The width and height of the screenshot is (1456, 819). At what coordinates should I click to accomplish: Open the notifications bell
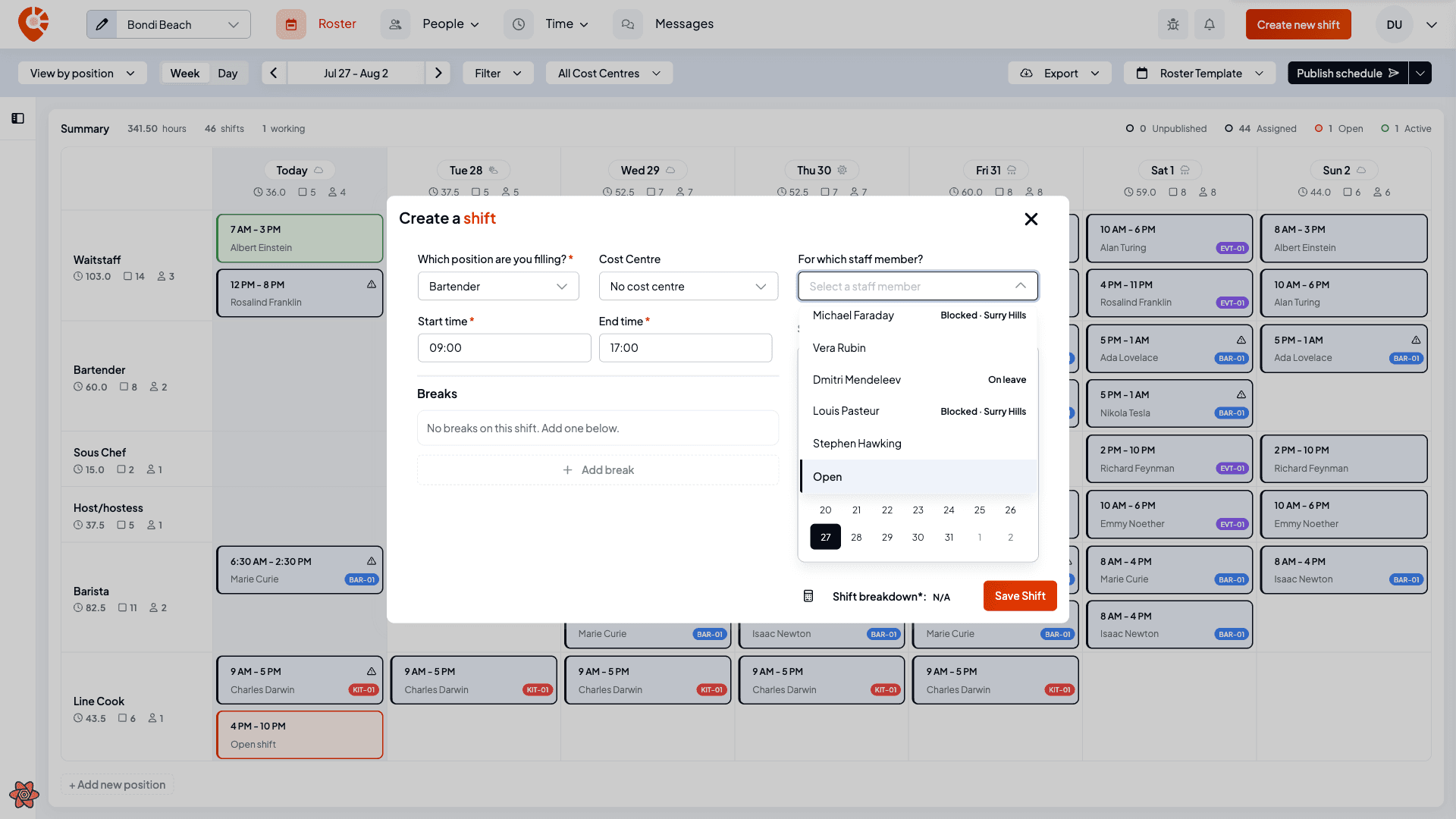pos(1210,24)
